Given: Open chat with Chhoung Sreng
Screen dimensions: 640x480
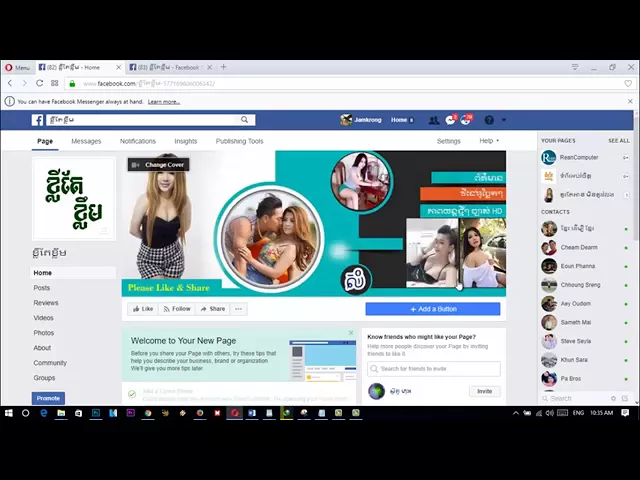Looking at the screenshot, I should point(585,285).
